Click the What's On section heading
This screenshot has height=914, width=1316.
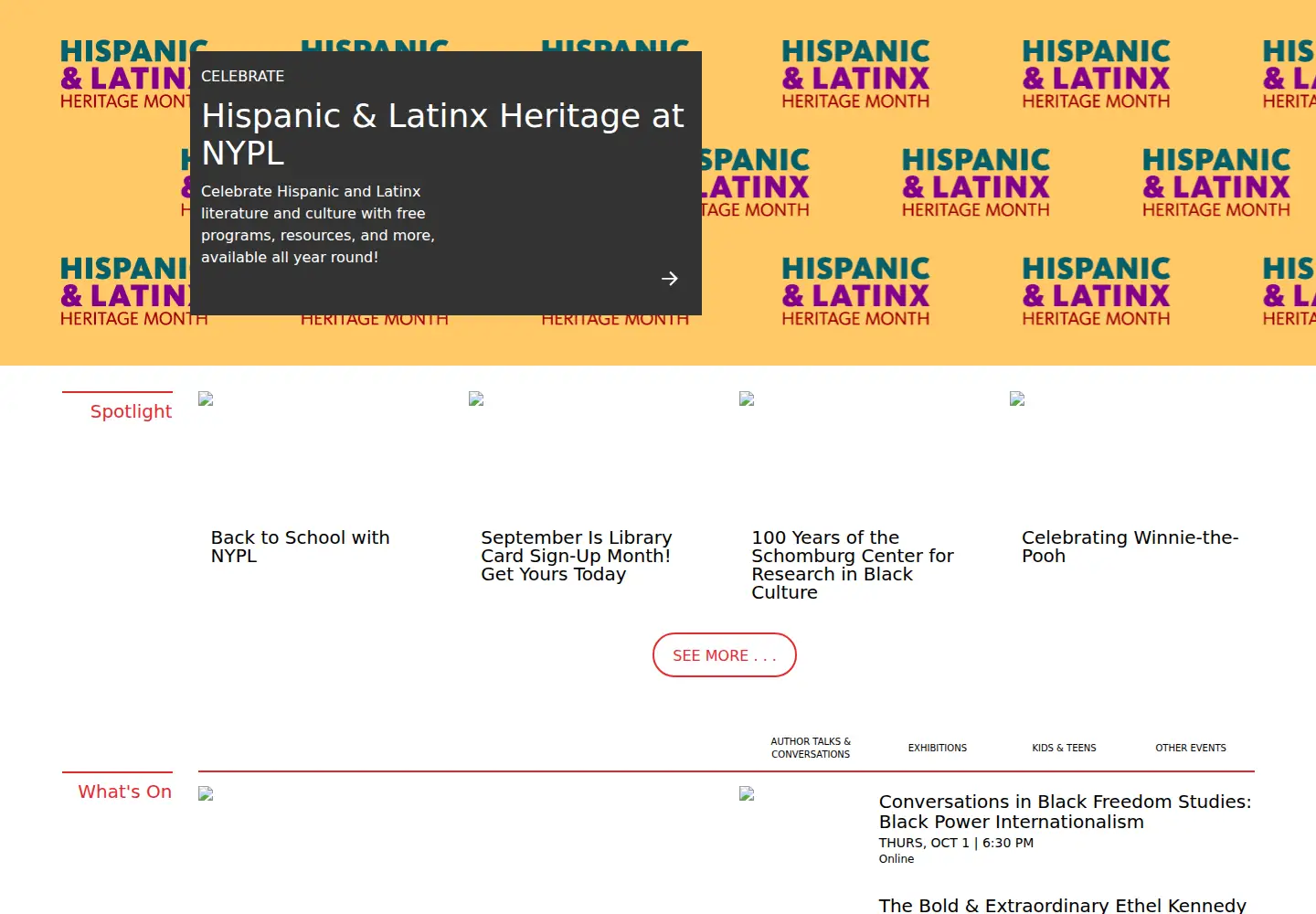pyautogui.click(x=124, y=792)
